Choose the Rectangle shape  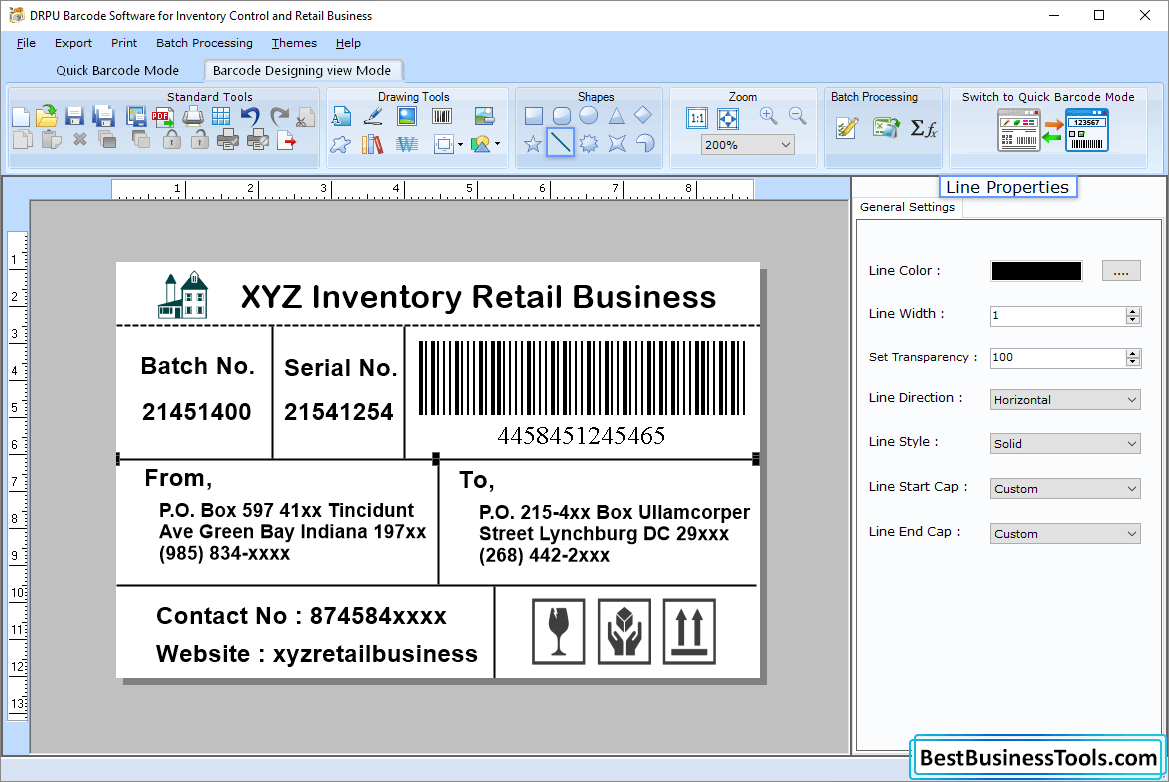(534, 116)
